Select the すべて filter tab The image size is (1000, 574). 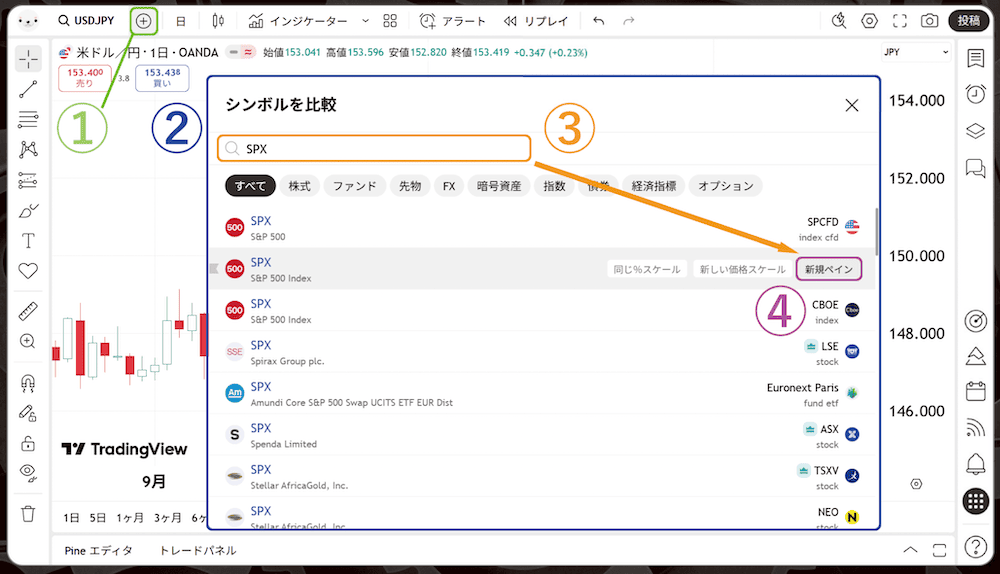coord(250,186)
